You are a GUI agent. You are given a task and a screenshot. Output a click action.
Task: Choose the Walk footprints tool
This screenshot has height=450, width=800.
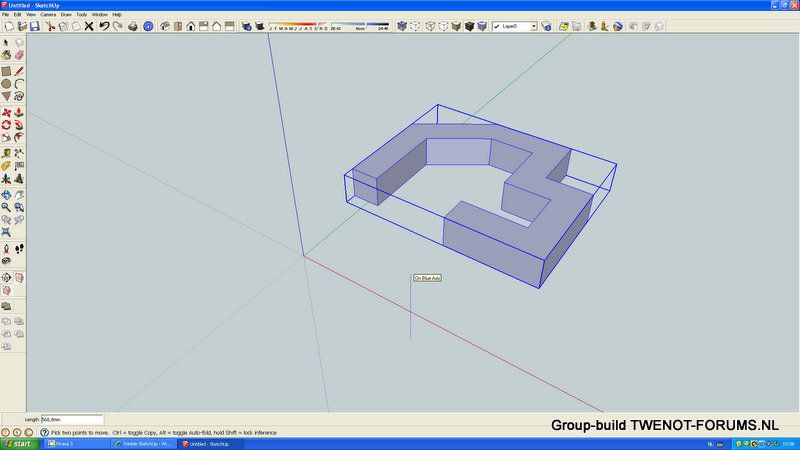click(19, 248)
